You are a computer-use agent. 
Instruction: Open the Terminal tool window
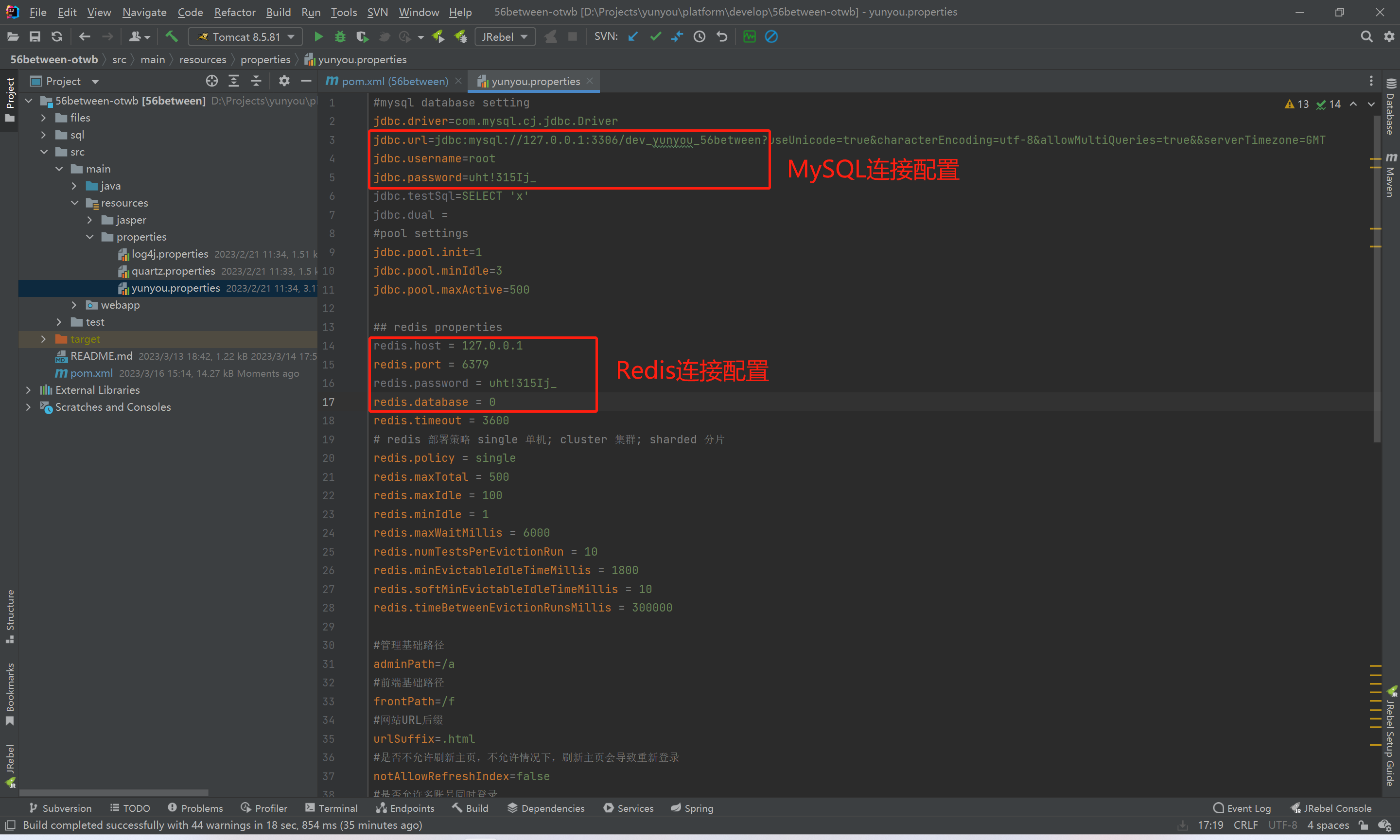[332, 808]
